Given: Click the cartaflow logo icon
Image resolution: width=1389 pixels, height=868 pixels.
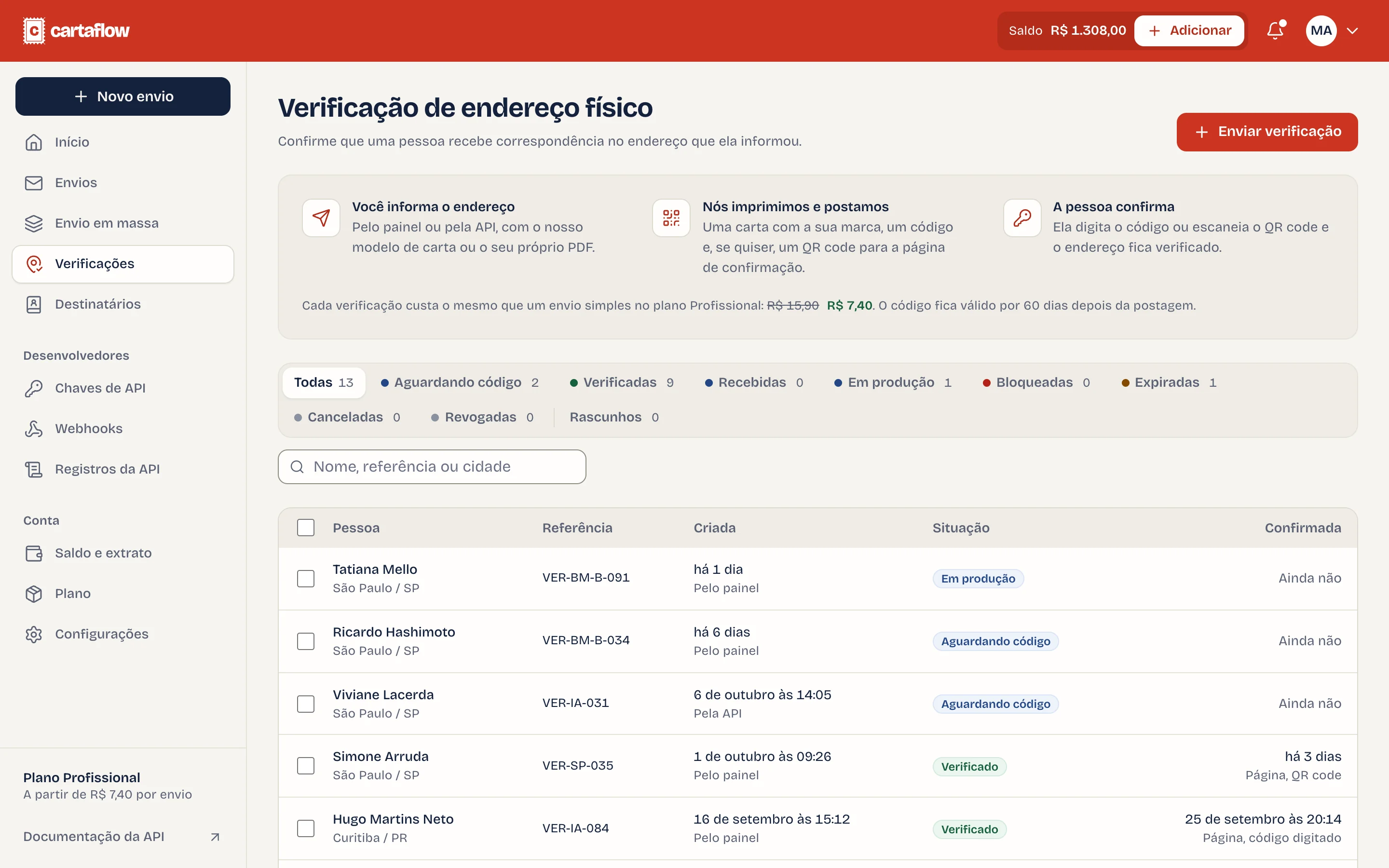Looking at the screenshot, I should tap(34, 30).
